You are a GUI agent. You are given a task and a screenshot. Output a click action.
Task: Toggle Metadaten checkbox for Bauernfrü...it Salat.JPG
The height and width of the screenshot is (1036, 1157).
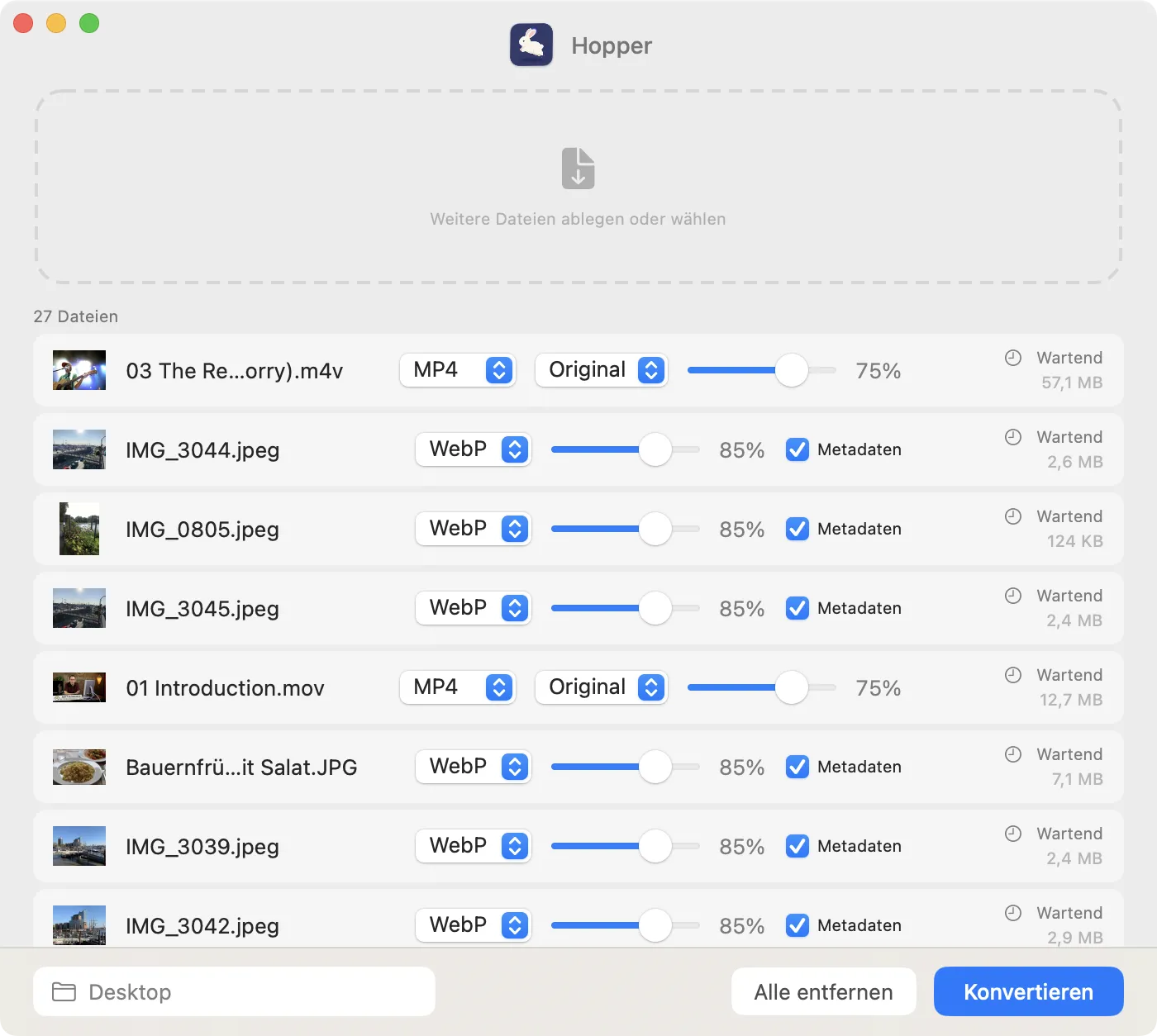(x=797, y=767)
